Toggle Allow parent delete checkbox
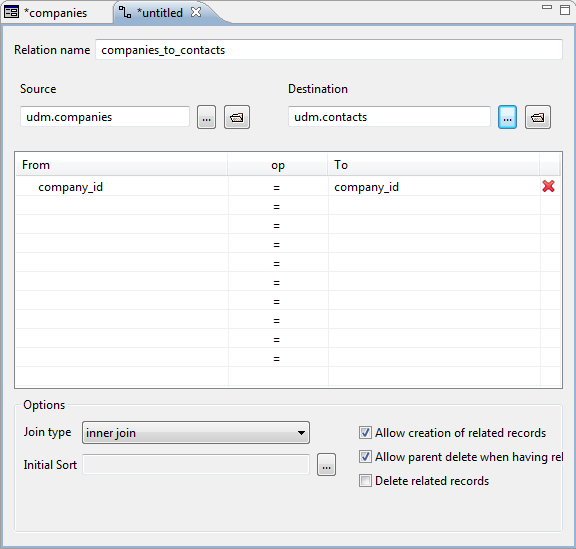The height and width of the screenshot is (549, 576). click(x=365, y=457)
